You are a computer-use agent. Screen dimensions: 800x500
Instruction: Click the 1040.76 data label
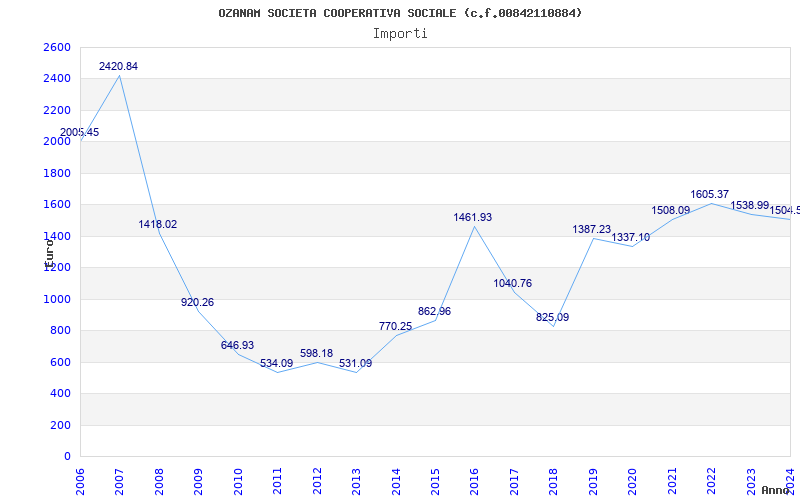513,283
